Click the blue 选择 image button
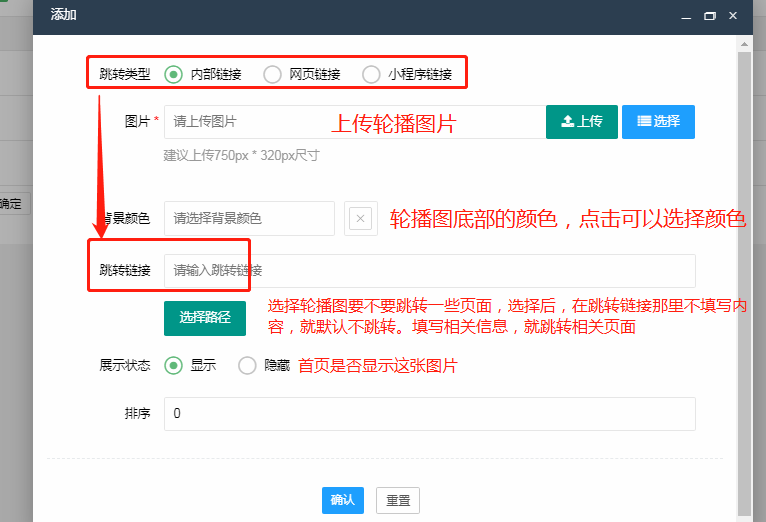The width and height of the screenshot is (766, 522). point(658,122)
